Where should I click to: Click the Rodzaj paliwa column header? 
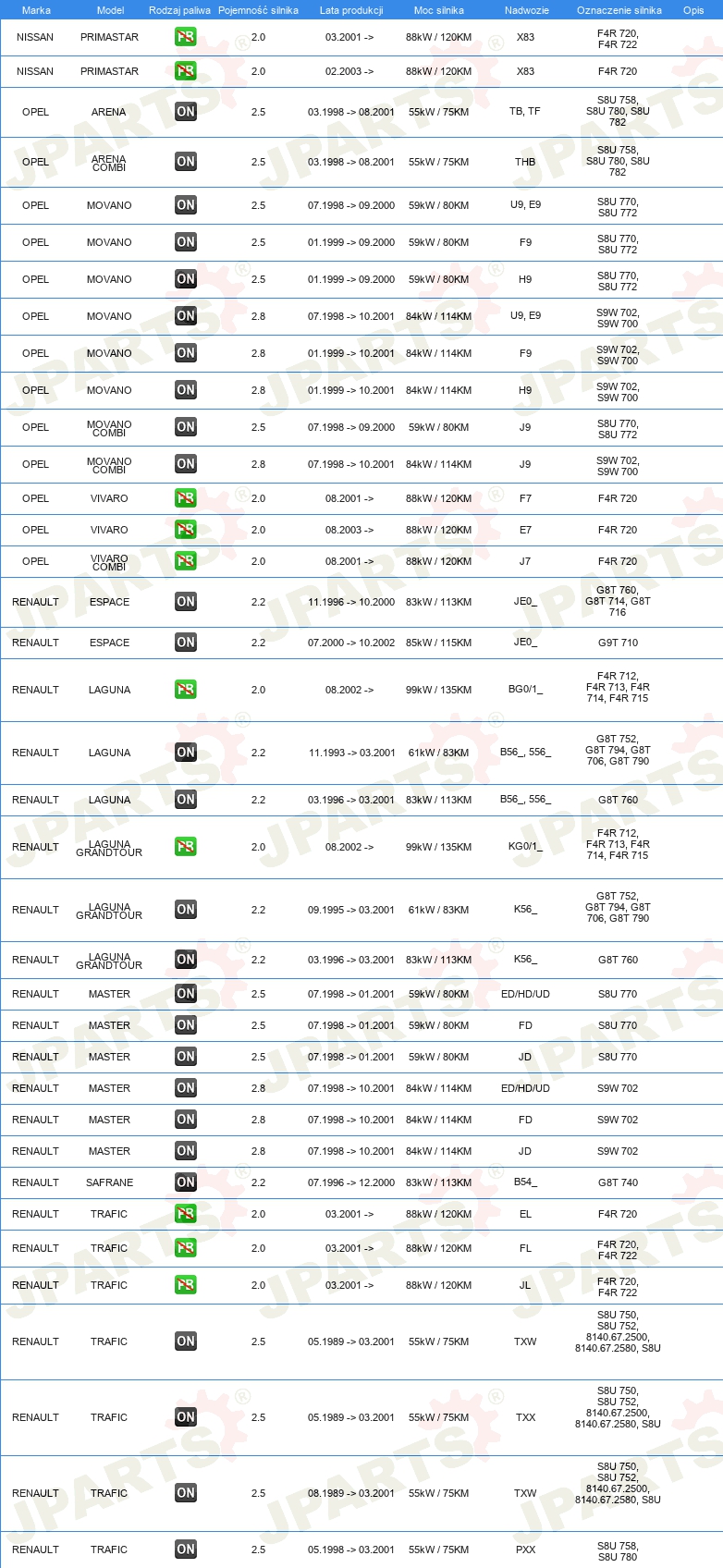tap(179, 10)
